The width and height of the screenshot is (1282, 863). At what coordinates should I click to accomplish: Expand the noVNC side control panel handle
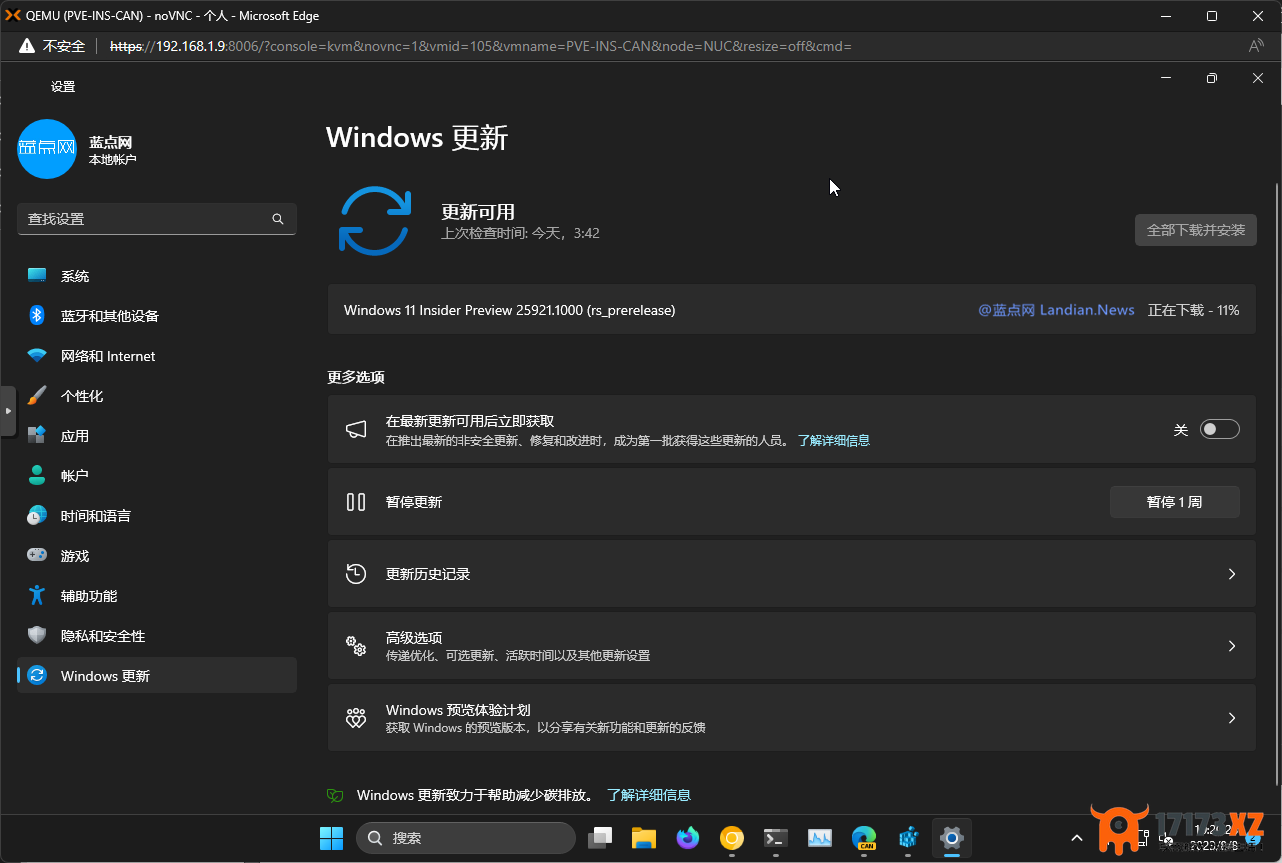pyautogui.click(x=8, y=411)
